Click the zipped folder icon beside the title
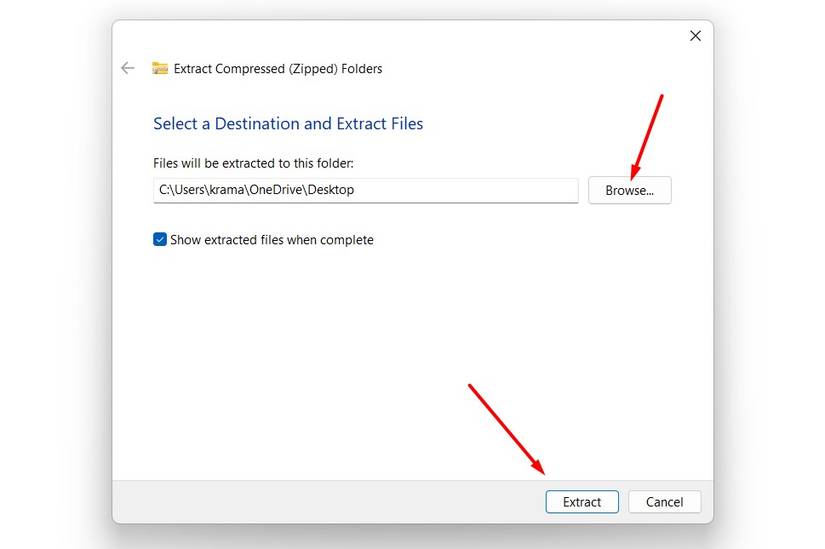This screenshot has width=825, height=549. (x=160, y=68)
